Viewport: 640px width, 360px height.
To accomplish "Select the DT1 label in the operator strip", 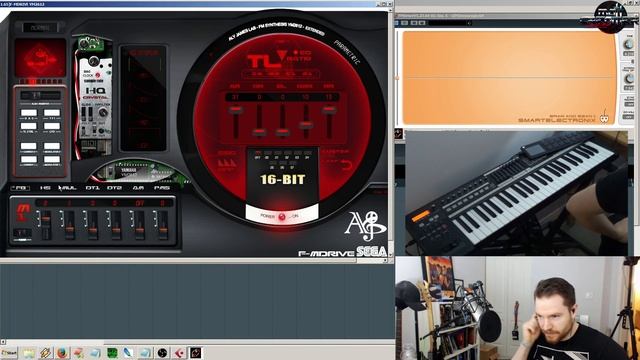I will tap(92, 188).
